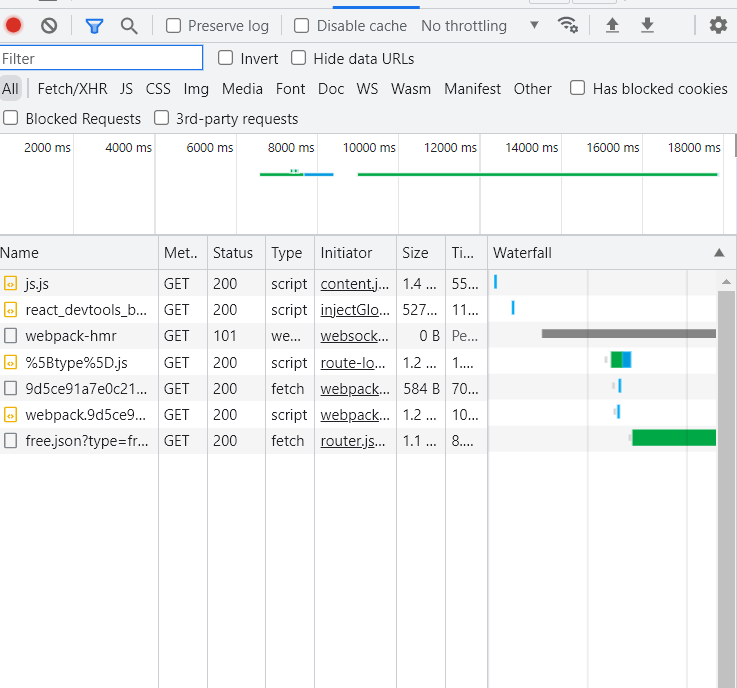Check Has blocked cookies checkbox
Image resolution: width=737 pixels, height=688 pixels.
[x=577, y=88]
